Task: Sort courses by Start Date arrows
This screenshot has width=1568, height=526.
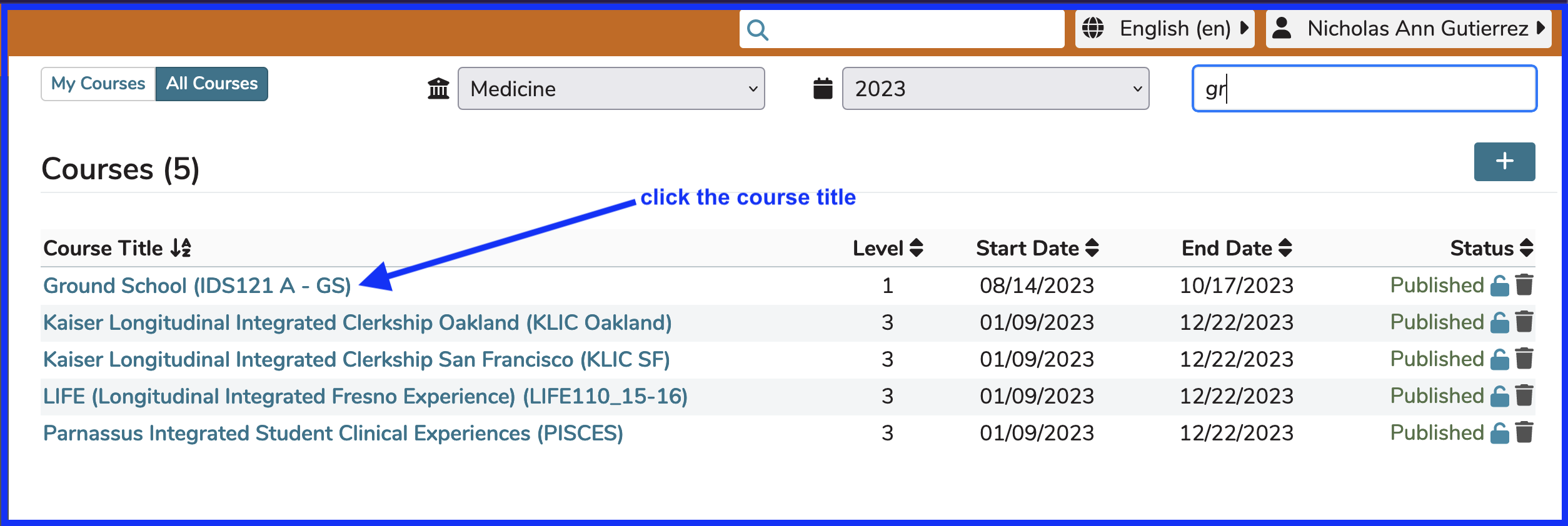Action: click(x=1092, y=248)
